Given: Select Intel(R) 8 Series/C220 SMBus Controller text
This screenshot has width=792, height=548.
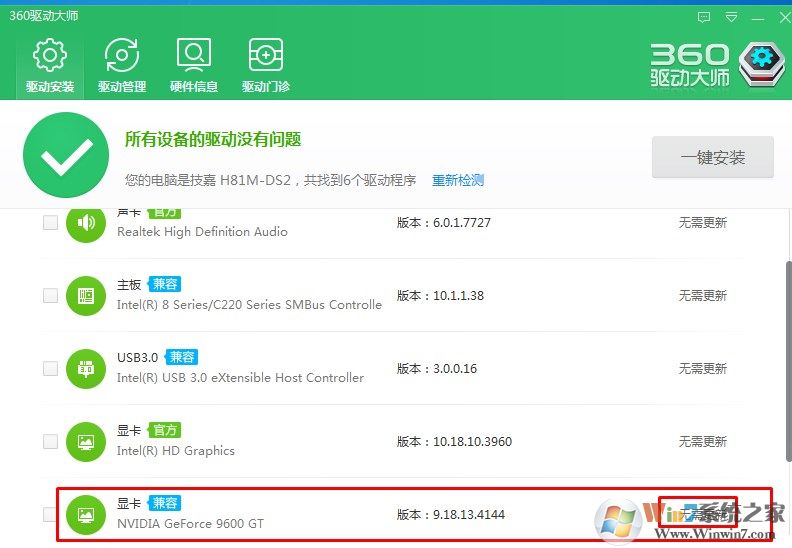Looking at the screenshot, I should point(249,305).
